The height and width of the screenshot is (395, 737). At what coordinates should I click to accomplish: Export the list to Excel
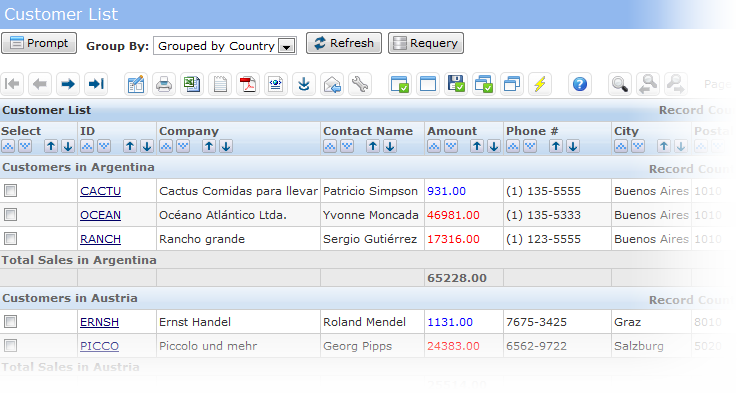(x=192, y=84)
